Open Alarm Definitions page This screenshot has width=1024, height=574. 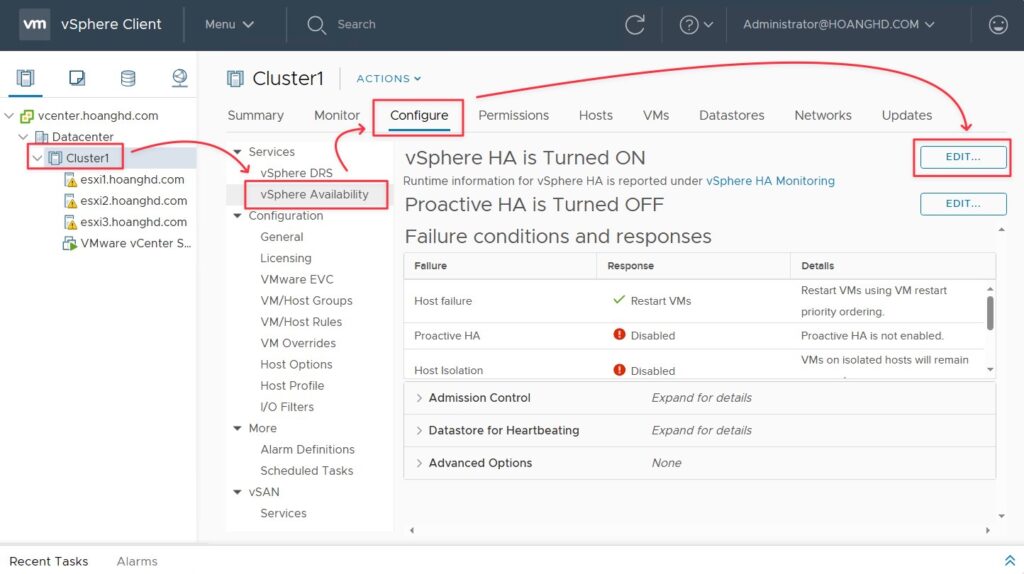point(308,450)
